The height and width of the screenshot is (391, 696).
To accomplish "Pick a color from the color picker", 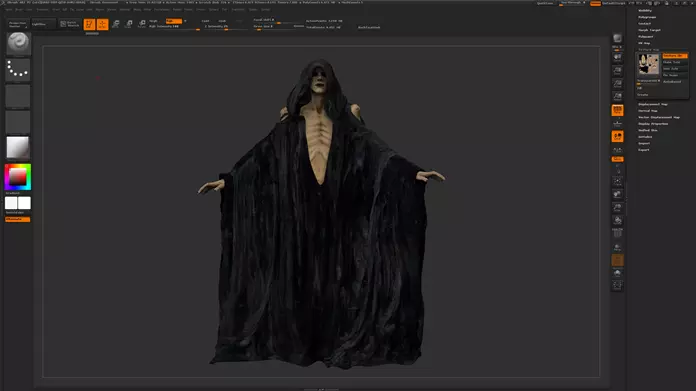I will pos(18,177).
